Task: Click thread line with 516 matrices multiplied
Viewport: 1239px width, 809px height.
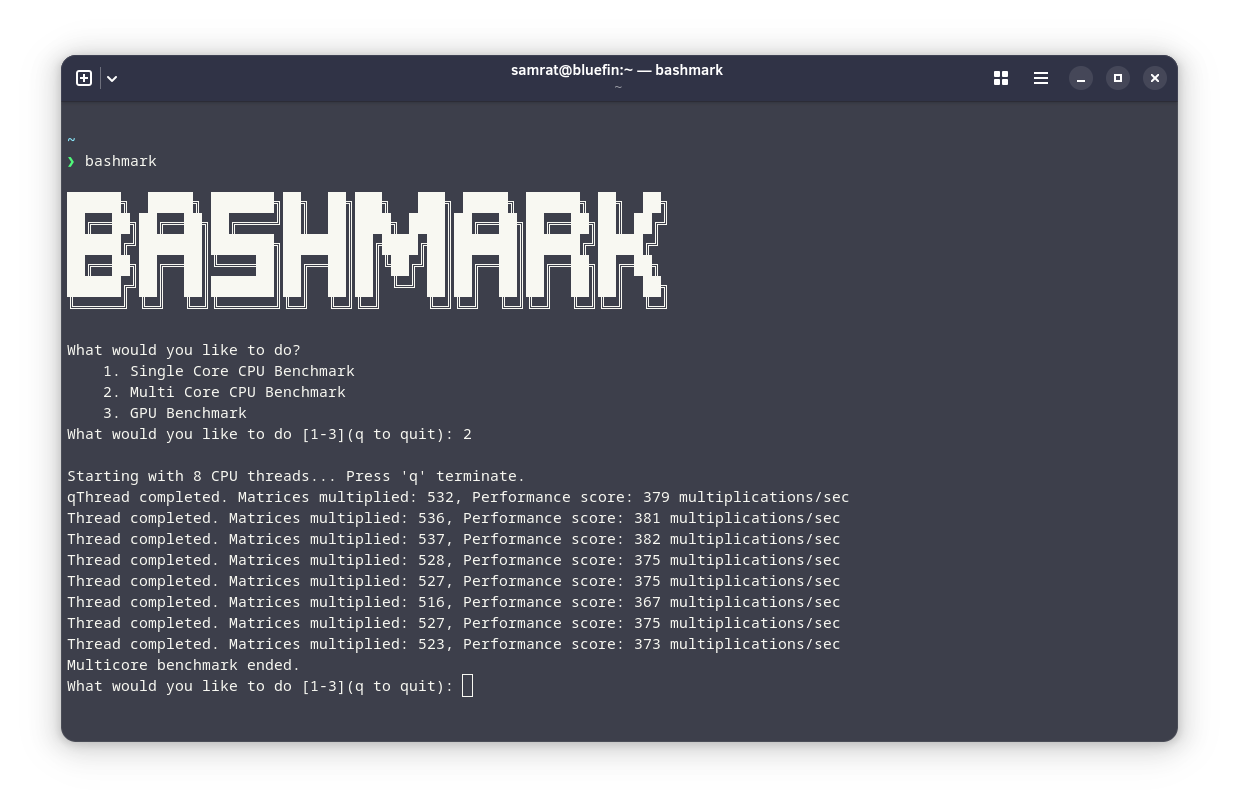Action: click(454, 602)
